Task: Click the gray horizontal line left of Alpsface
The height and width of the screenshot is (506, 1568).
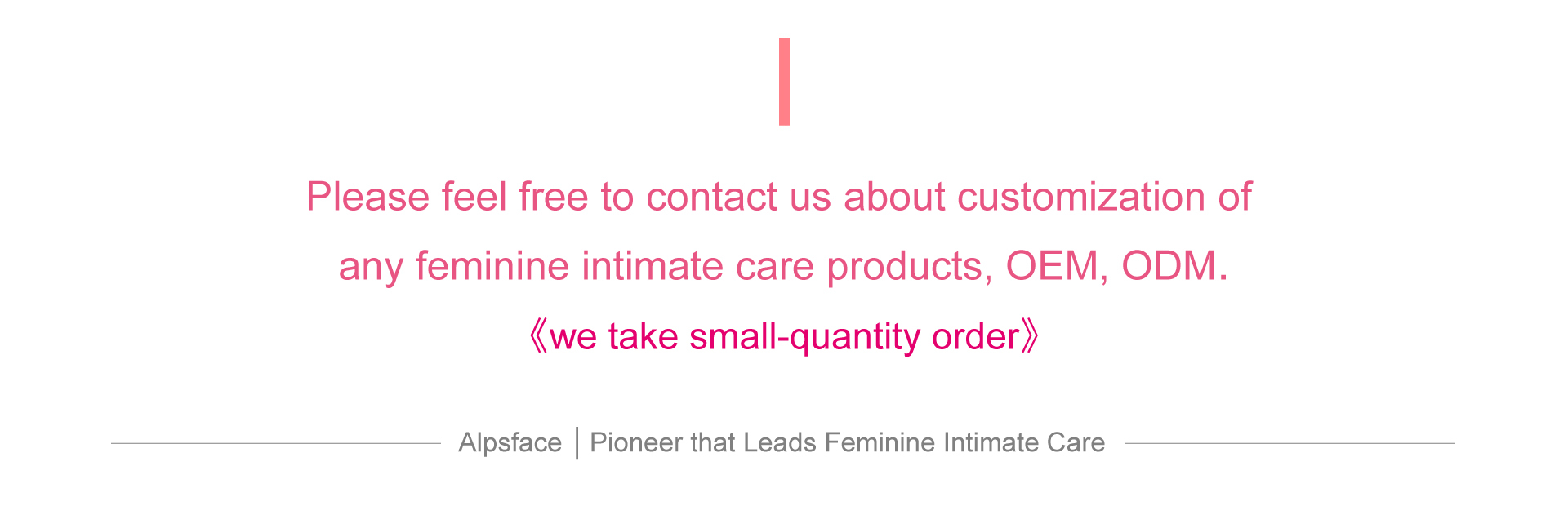Action: 275,443
